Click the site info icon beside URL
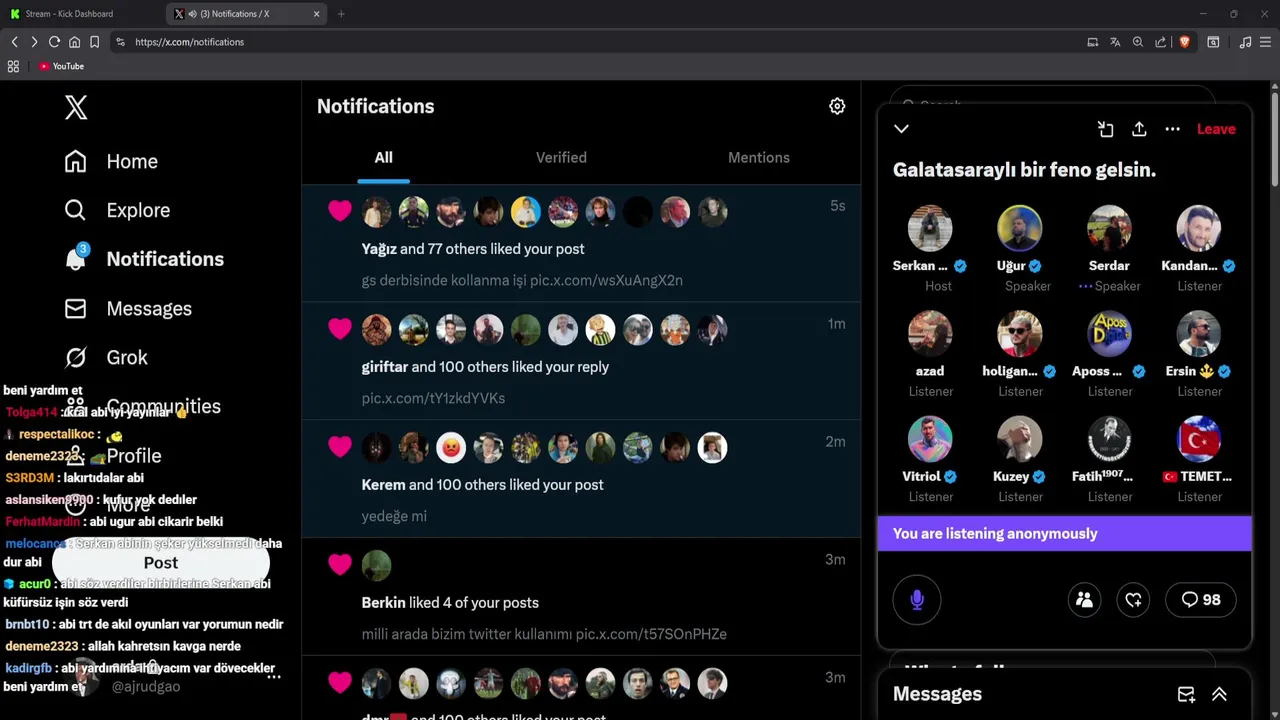Viewport: 1280px width, 720px height. point(120,42)
